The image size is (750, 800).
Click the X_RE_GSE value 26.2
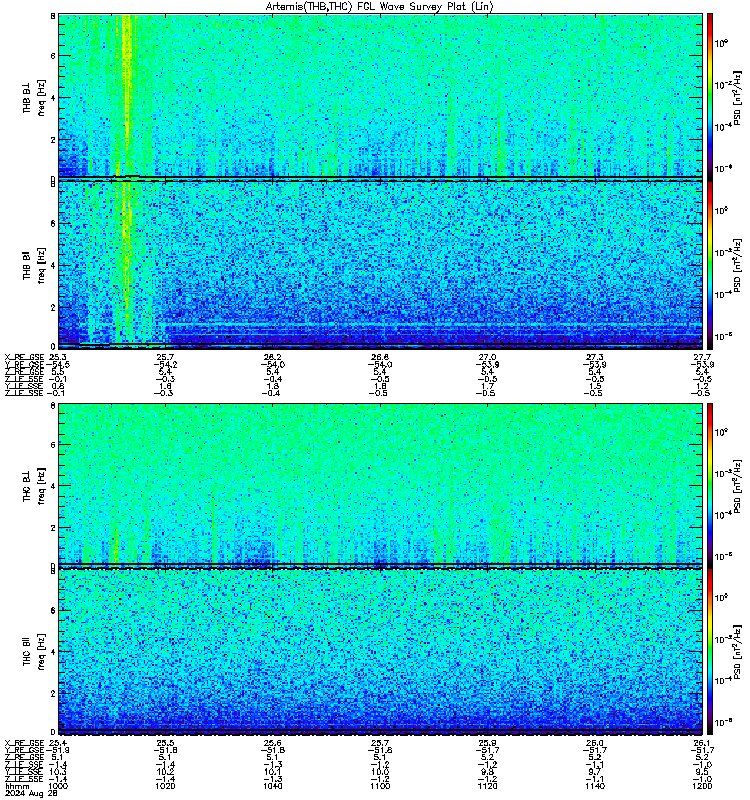pyautogui.click(x=272, y=357)
